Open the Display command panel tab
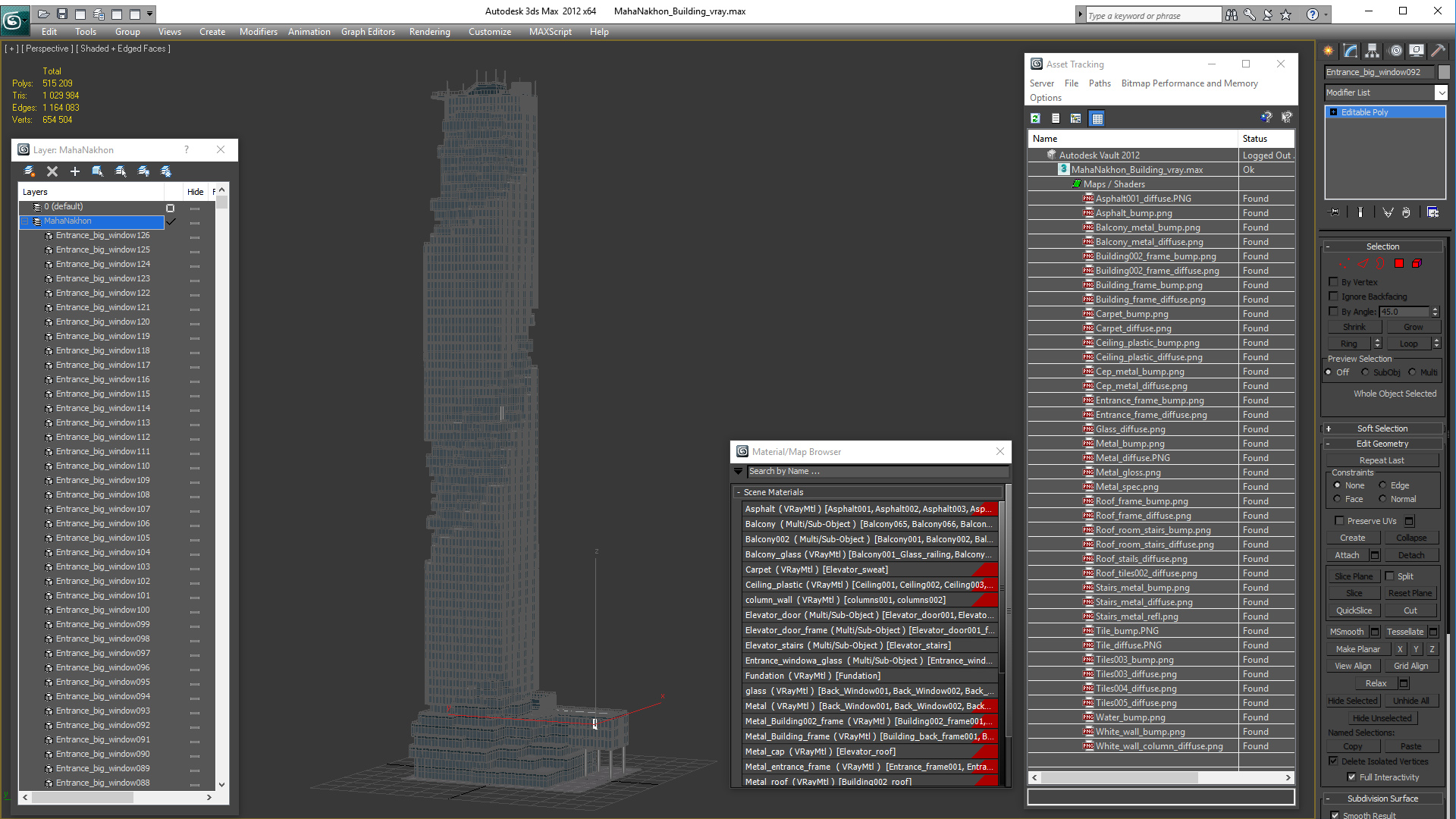1456x819 pixels. [1417, 51]
